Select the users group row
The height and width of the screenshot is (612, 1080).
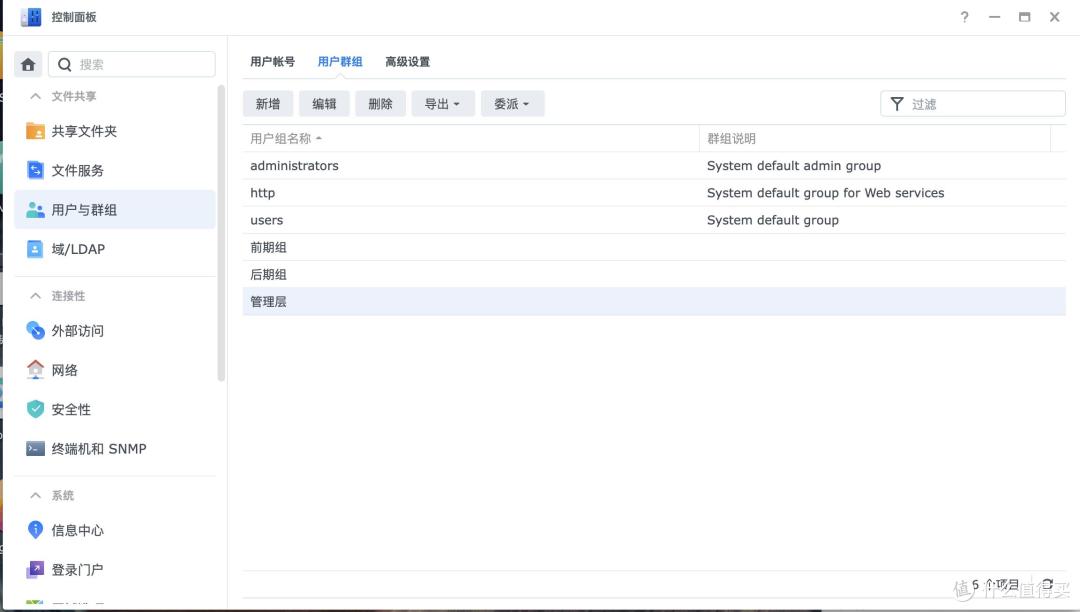pos(654,220)
